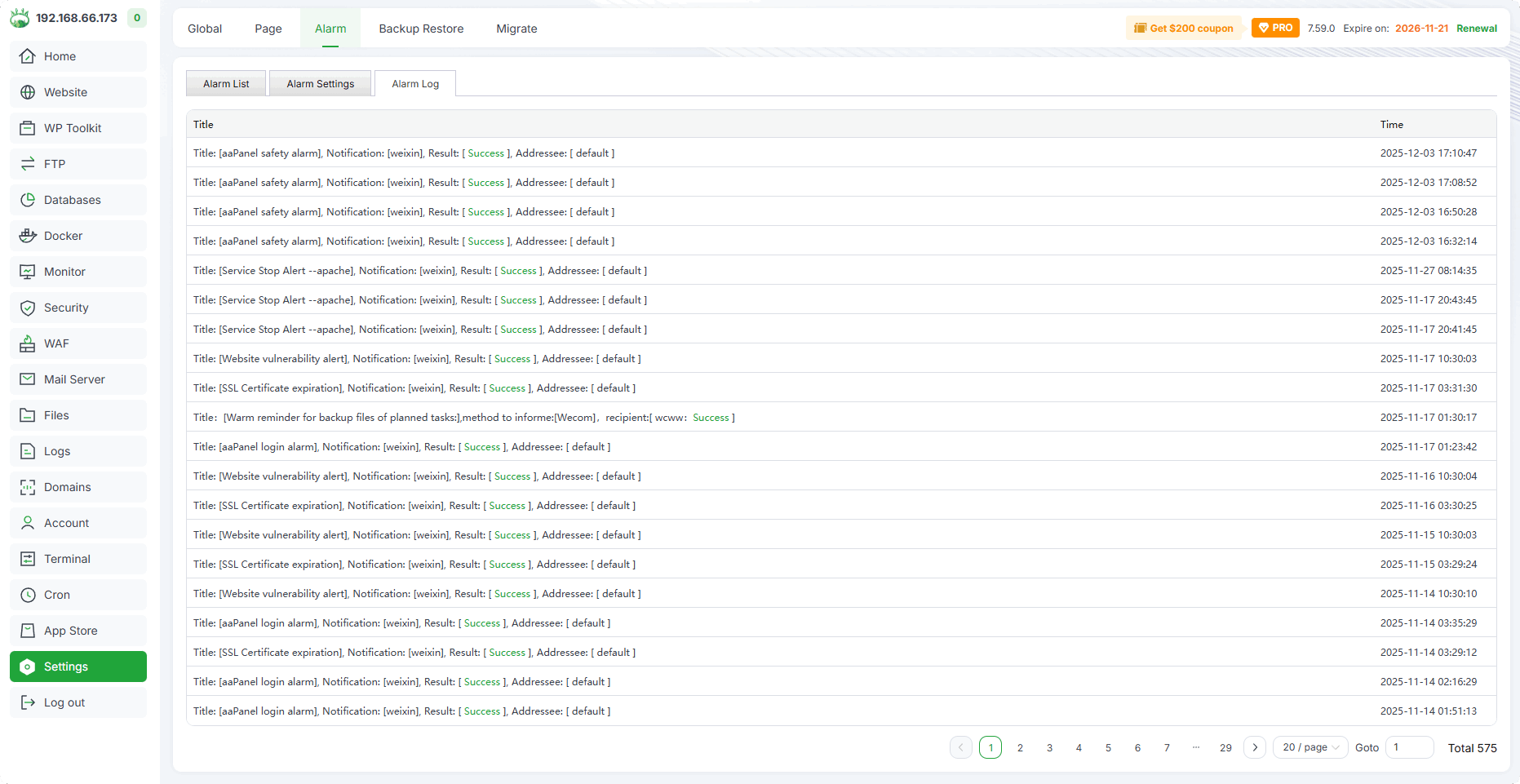1520x784 pixels.
Task: Click the Renewal link
Action: pos(1477,29)
